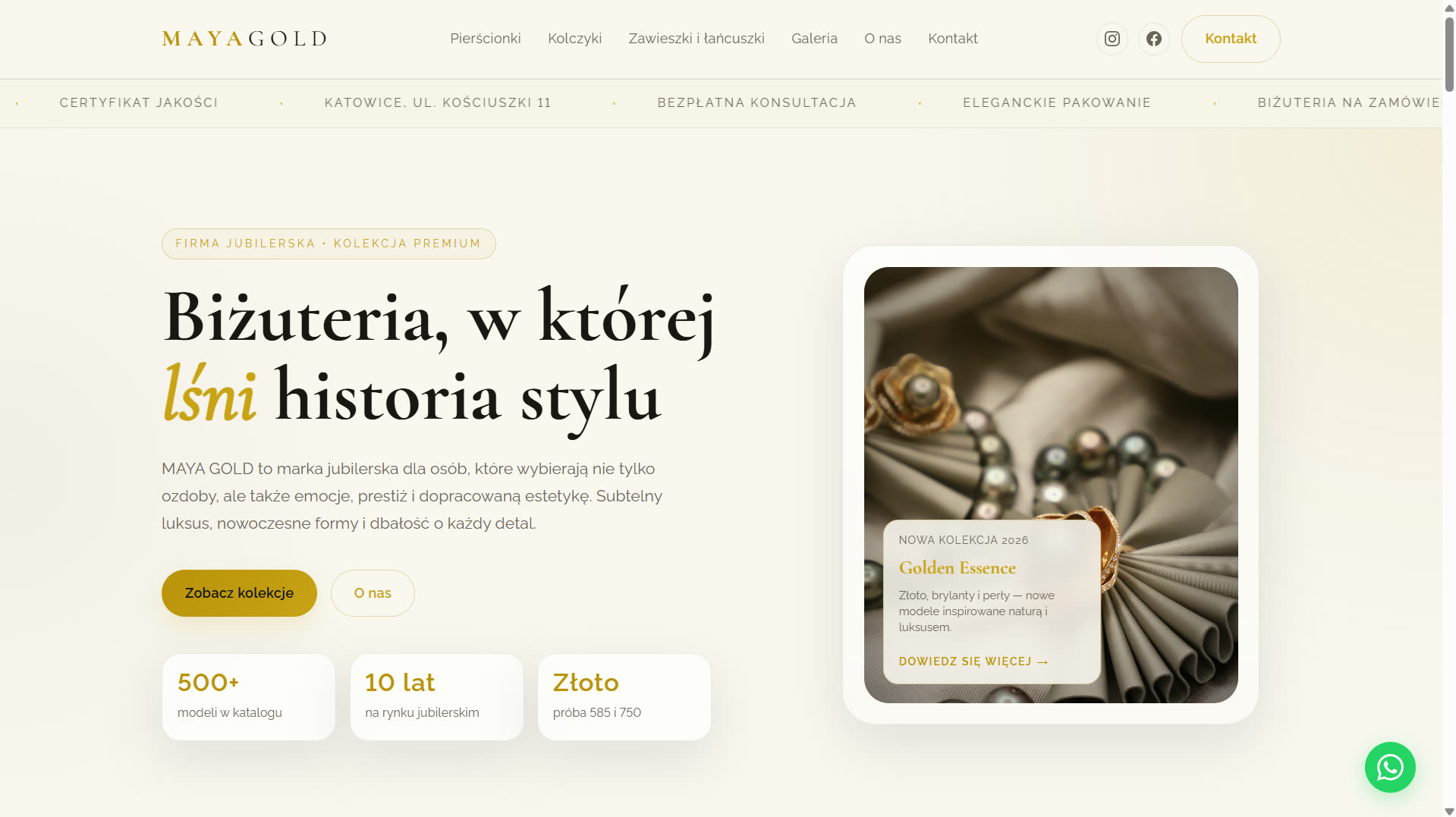
Task: Open the Facebook page icon
Action: tap(1153, 39)
